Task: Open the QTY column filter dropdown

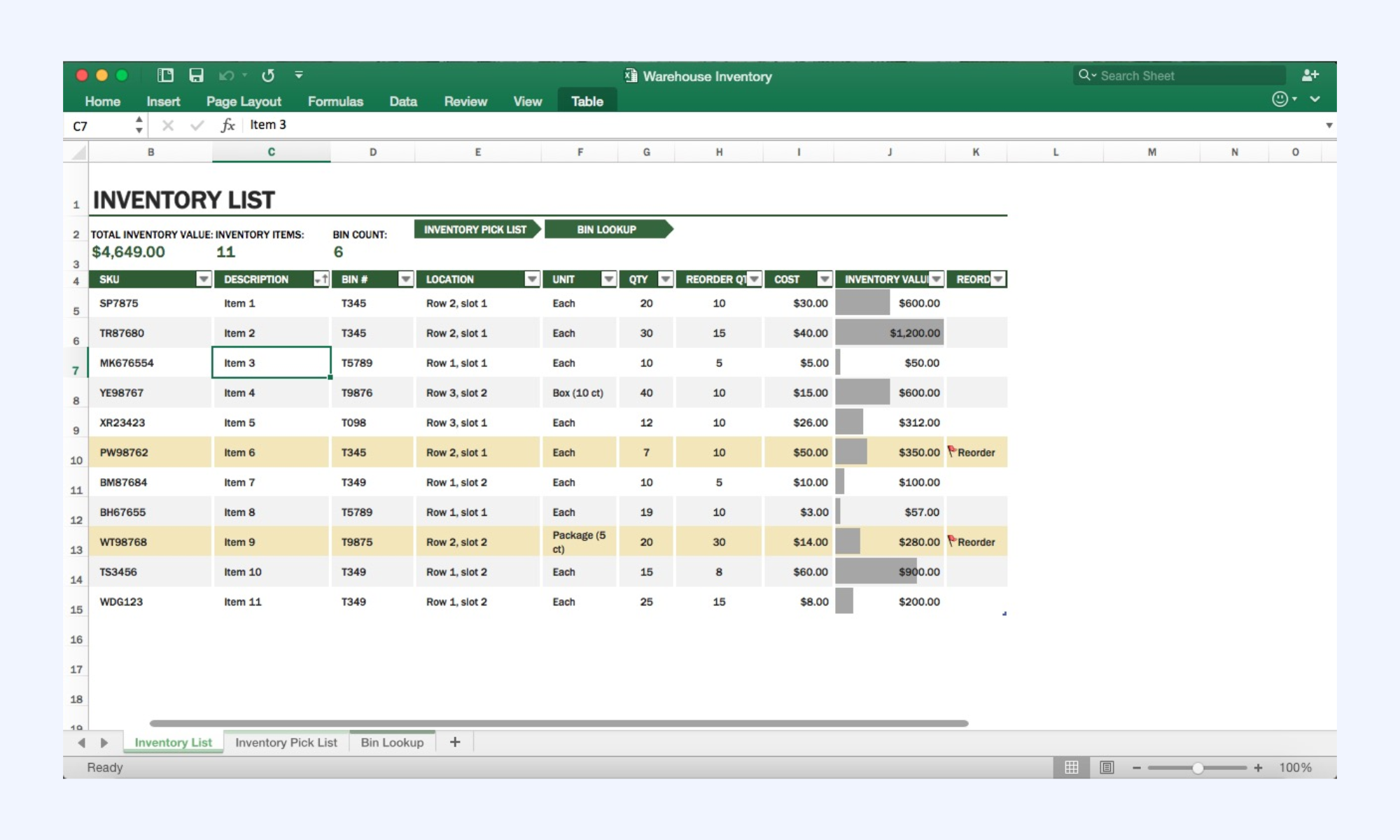Action: coord(665,279)
